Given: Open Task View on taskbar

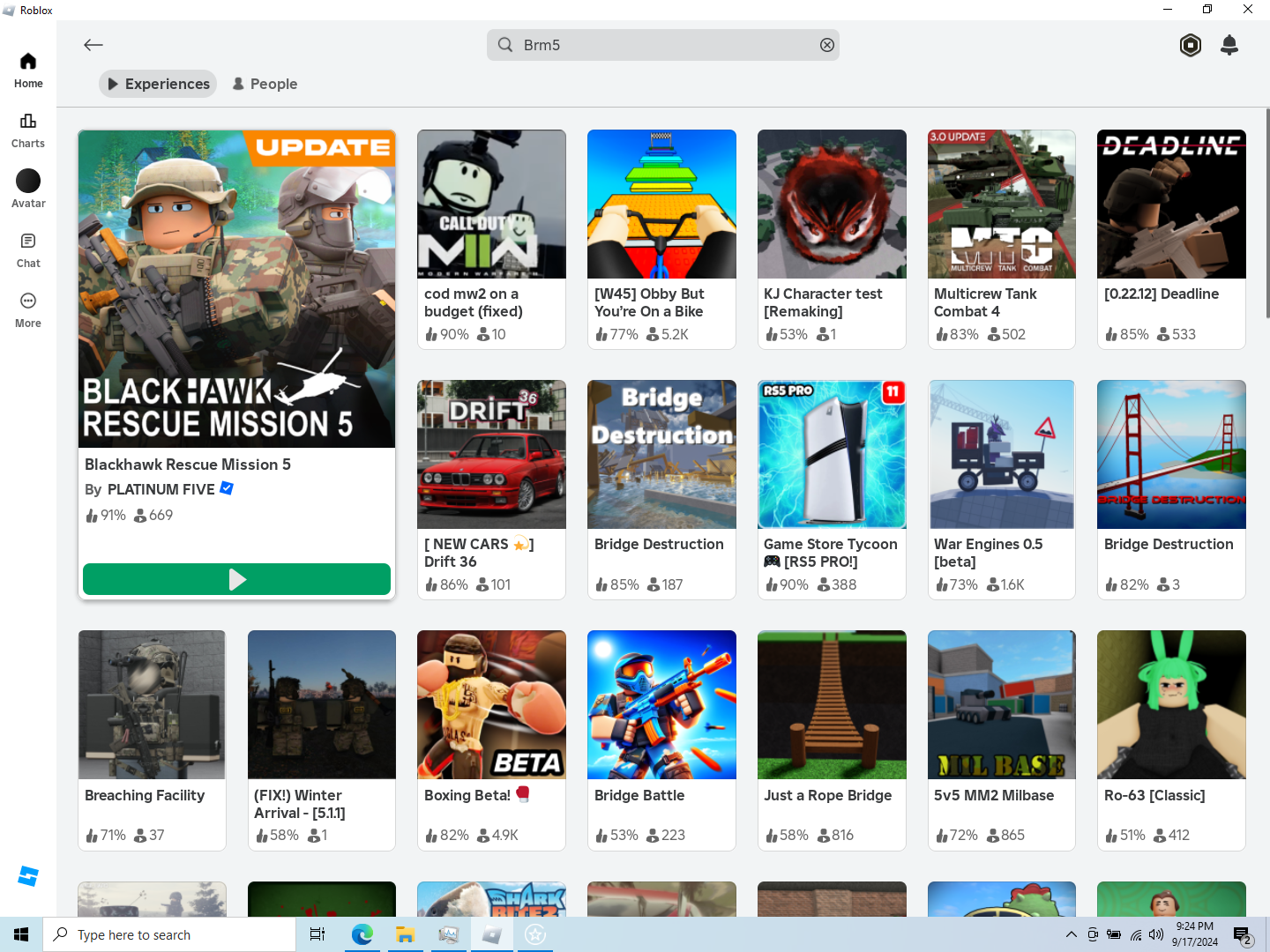Looking at the screenshot, I should pyautogui.click(x=317, y=934).
